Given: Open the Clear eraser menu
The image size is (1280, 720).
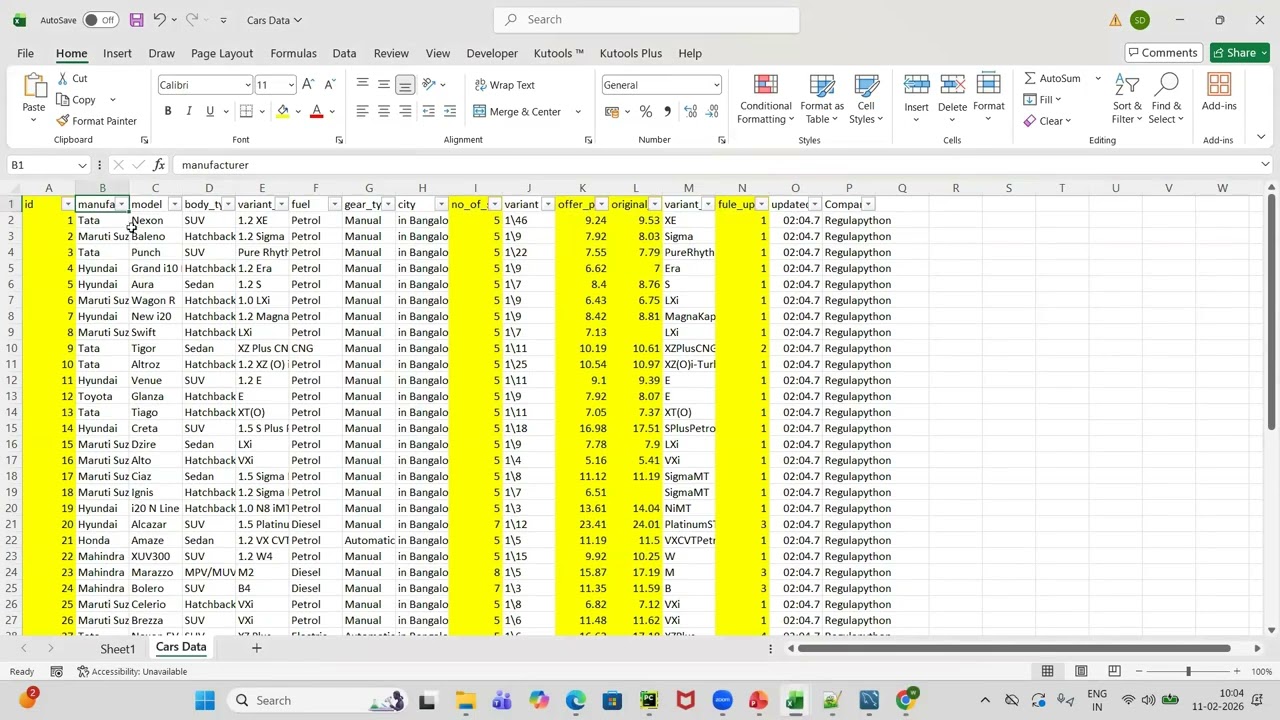Looking at the screenshot, I should [1047, 121].
